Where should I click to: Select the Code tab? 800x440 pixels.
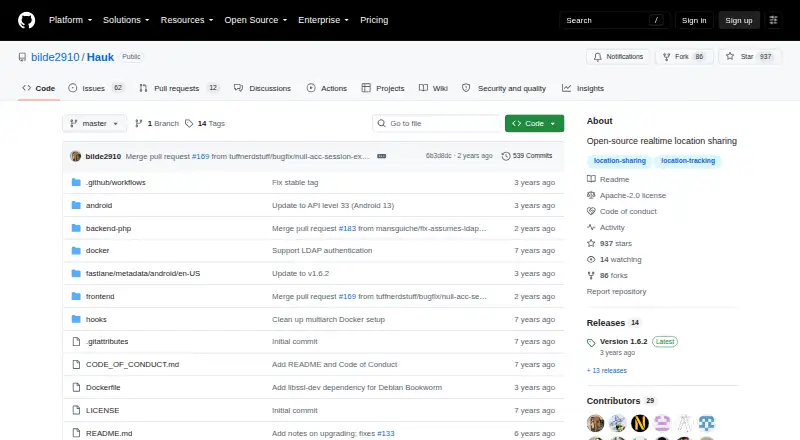coord(39,88)
